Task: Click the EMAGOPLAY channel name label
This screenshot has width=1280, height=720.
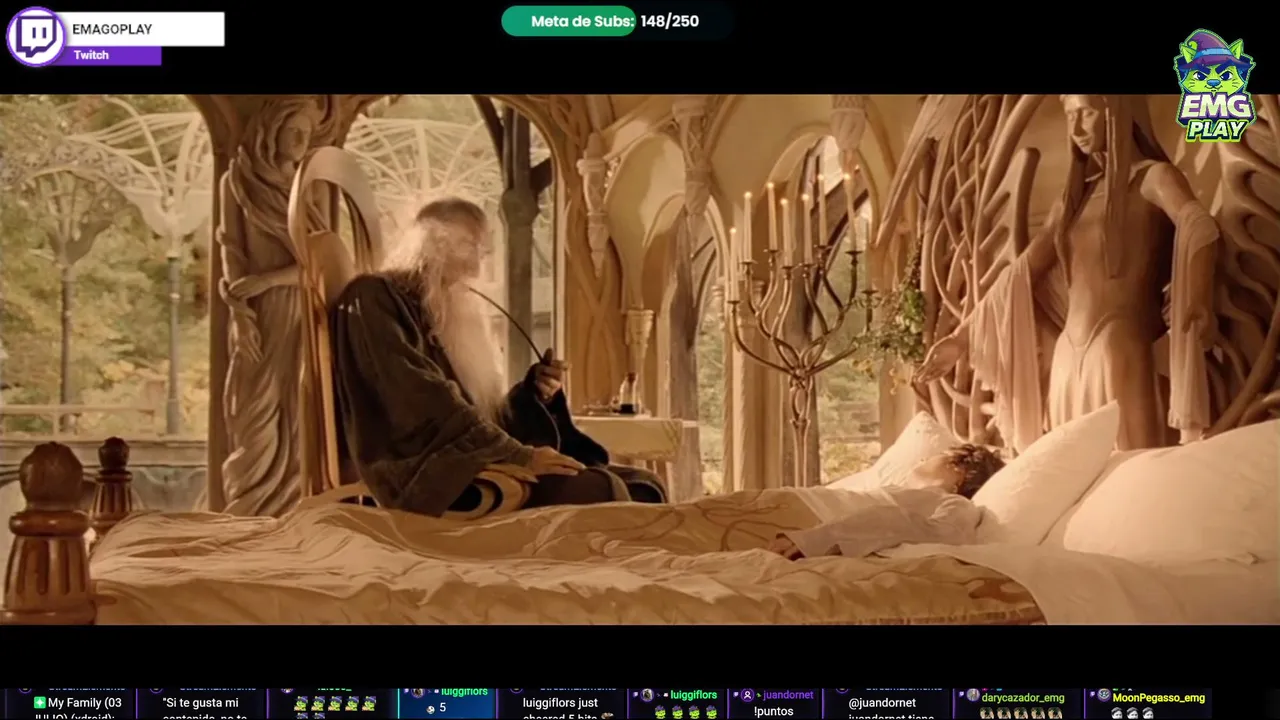Action: coord(112,29)
